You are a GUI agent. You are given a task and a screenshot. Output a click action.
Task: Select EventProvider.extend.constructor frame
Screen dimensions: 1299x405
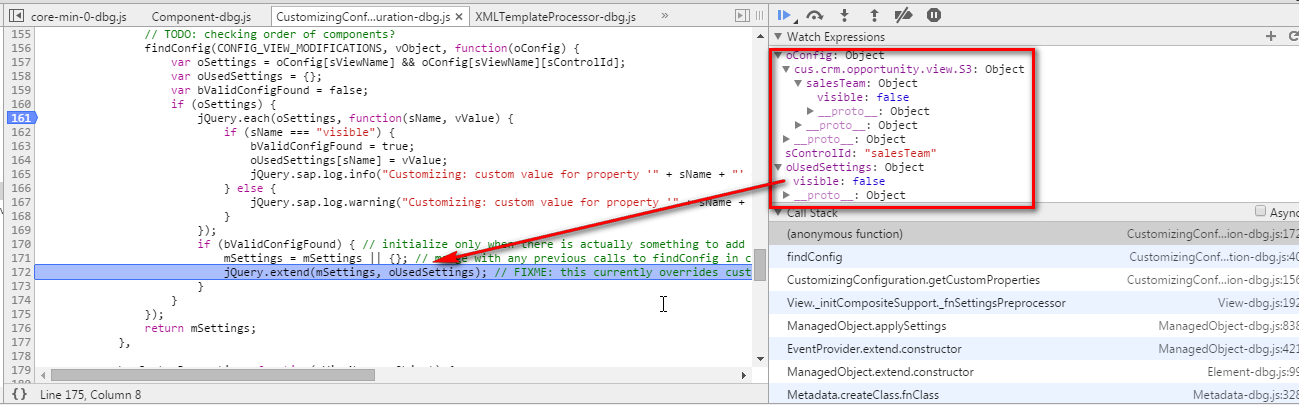tap(1034, 349)
